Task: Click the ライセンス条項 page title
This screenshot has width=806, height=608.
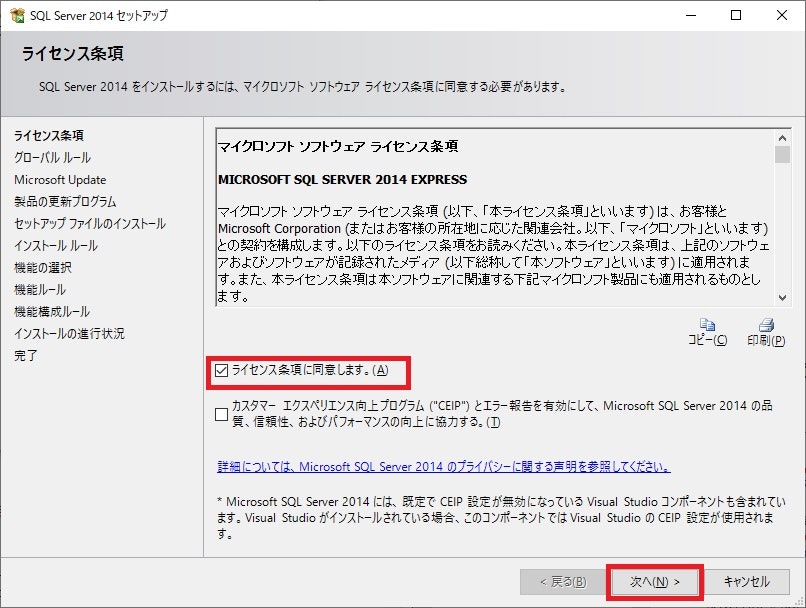Action: (72, 54)
